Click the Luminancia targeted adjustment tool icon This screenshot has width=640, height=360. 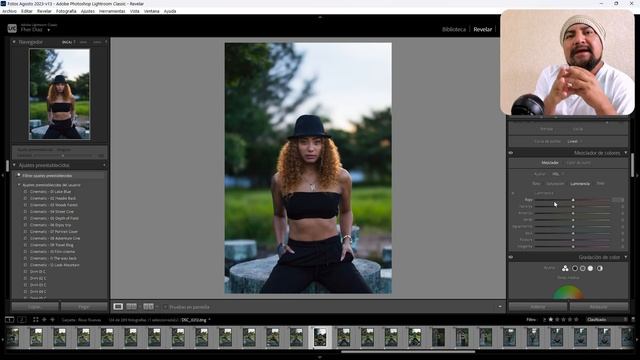[513, 193]
